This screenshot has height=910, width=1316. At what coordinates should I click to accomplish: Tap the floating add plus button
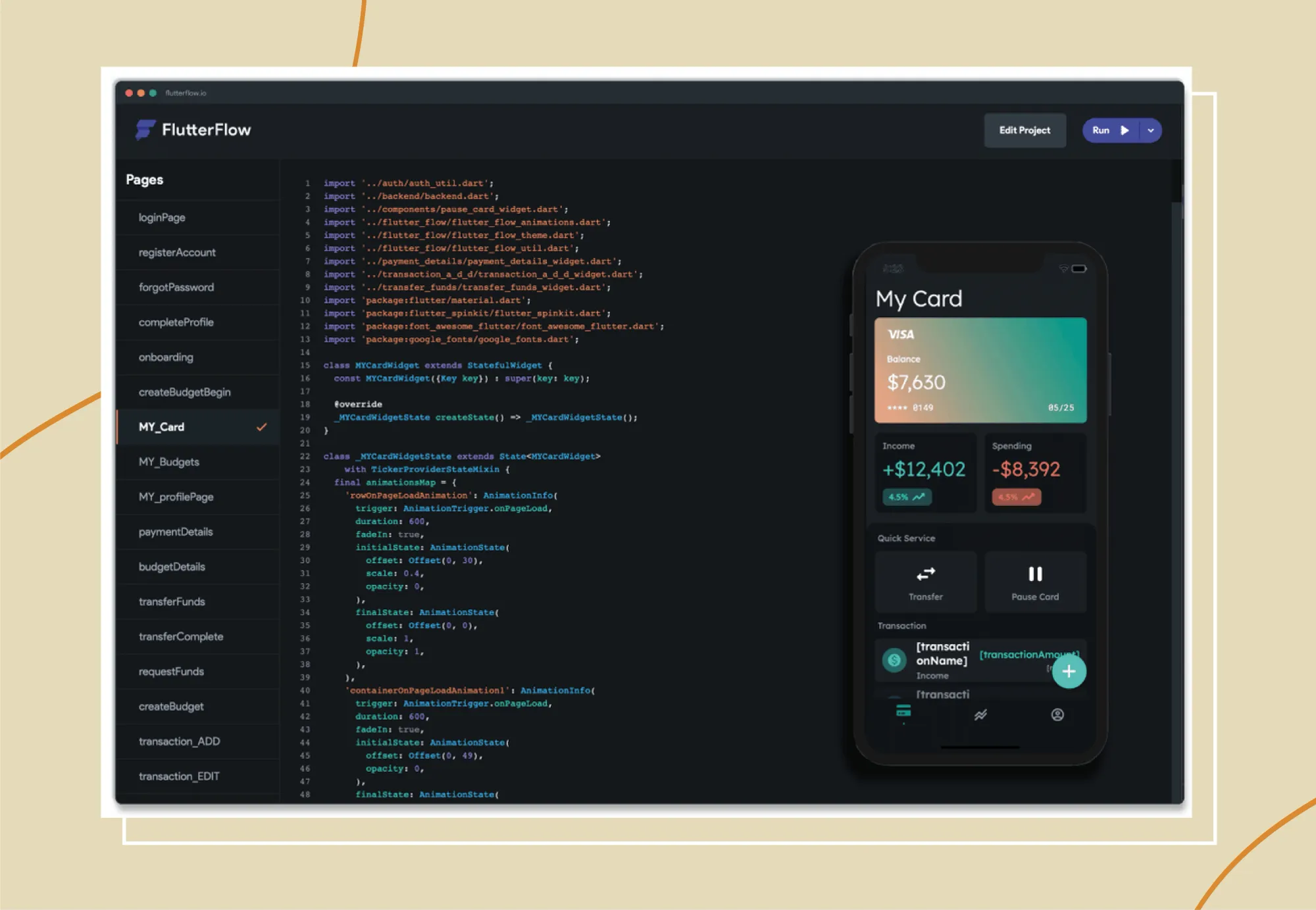tap(1069, 671)
